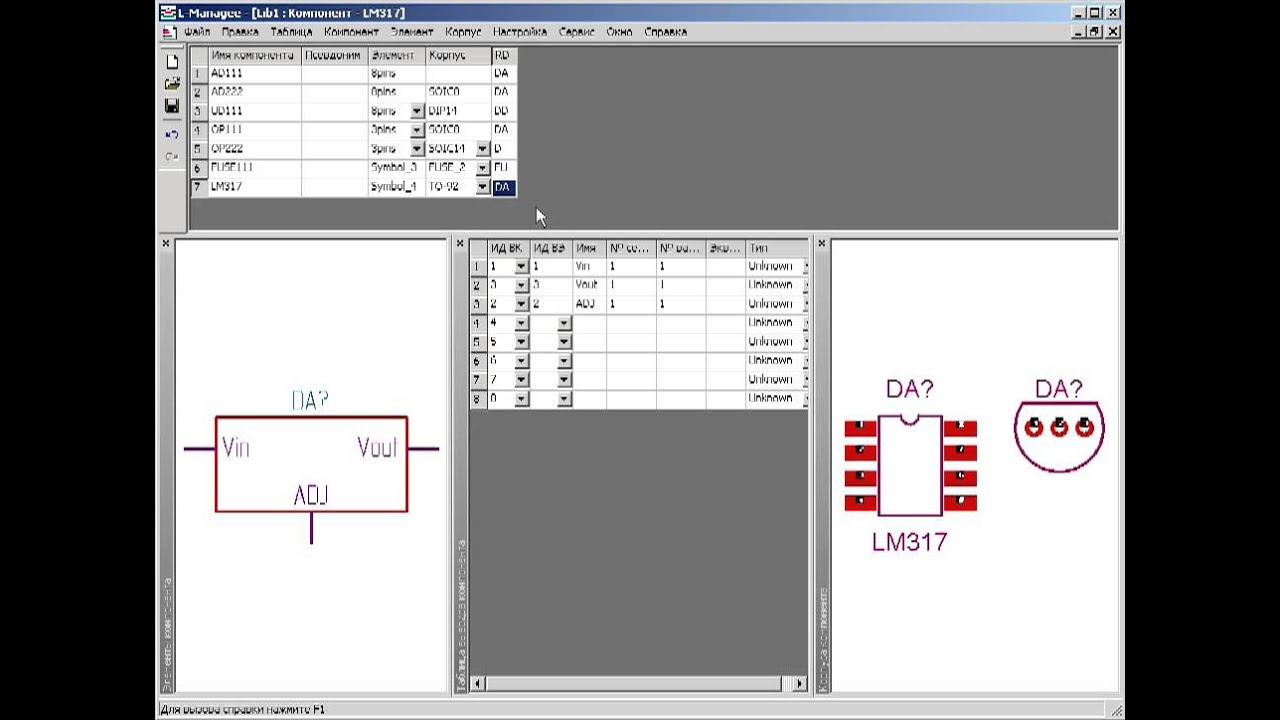Click the pin table horizontal scrollbar track
Screen dimensions: 1280x720
pyautogui.click(x=638, y=684)
